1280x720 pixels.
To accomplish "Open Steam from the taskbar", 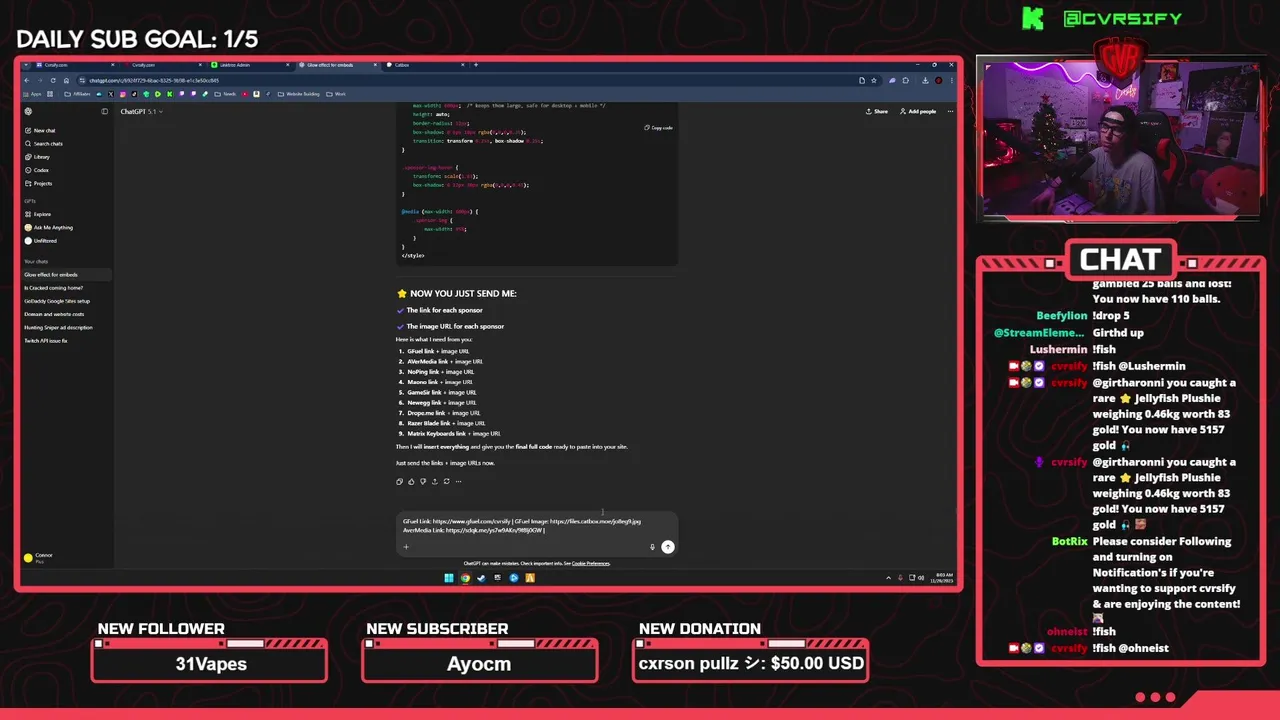I will click(481, 578).
